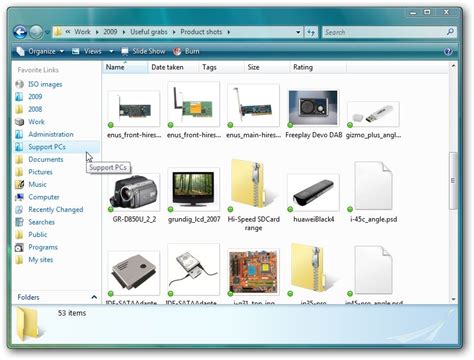474x360 pixels.
Task: Select Product shots in breadcrumb
Action: [201, 32]
